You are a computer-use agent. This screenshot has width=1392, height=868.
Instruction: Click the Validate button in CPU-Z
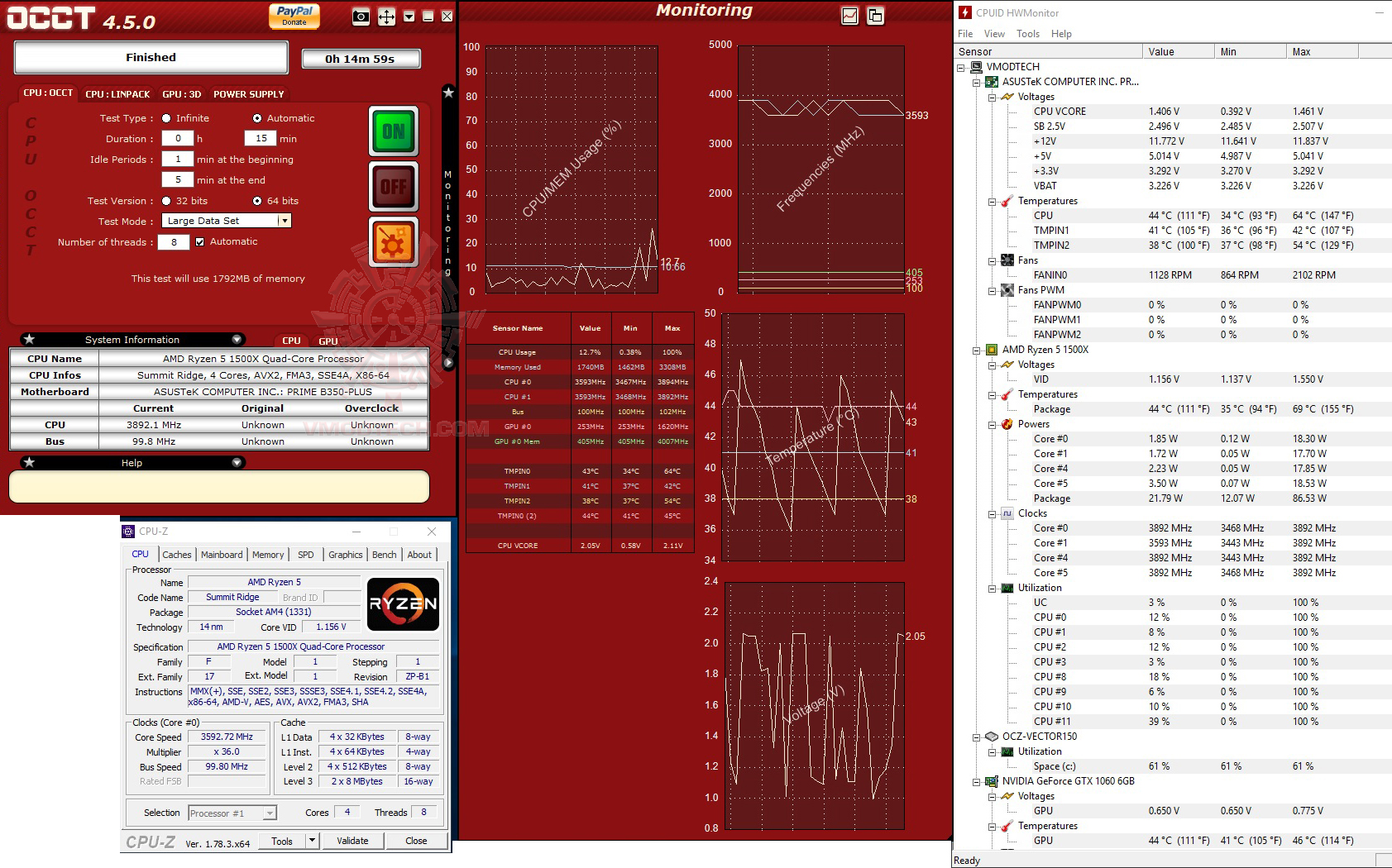tap(352, 841)
